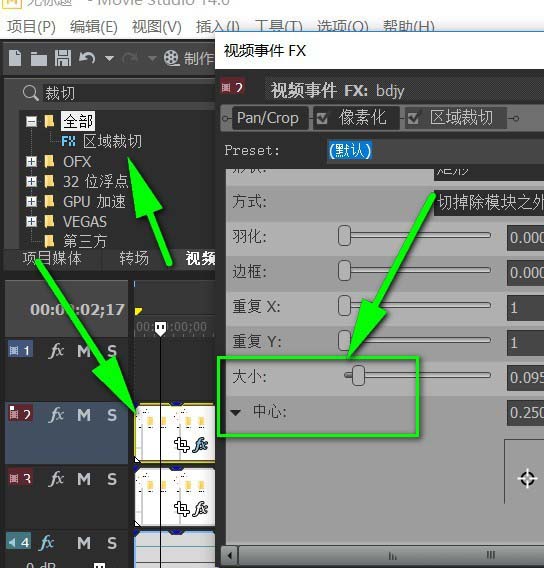Image resolution: width=544 pixels, height=568 pixels.
Task: Solo video track 2
Action: [112, 415]
